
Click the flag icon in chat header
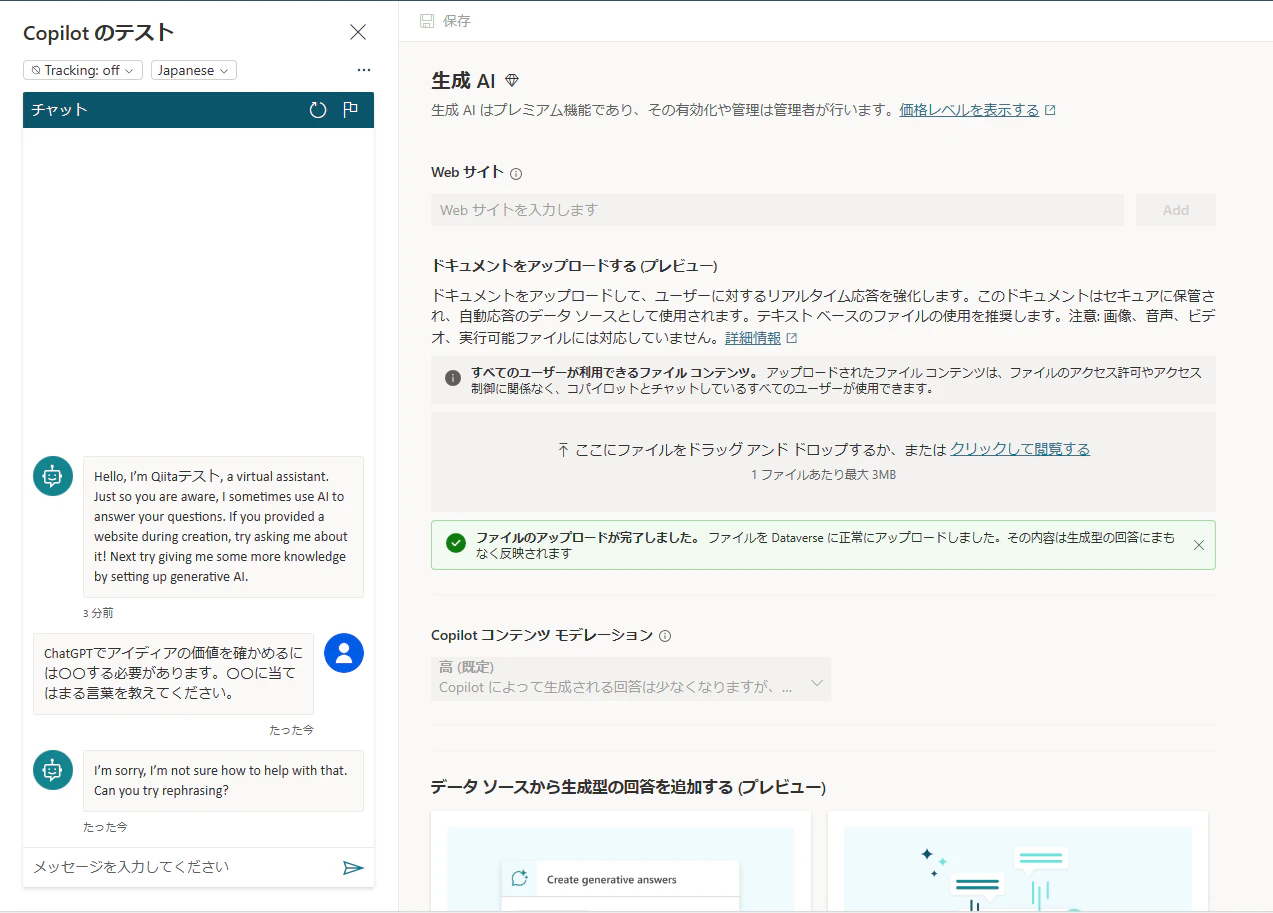click(351, 110)
